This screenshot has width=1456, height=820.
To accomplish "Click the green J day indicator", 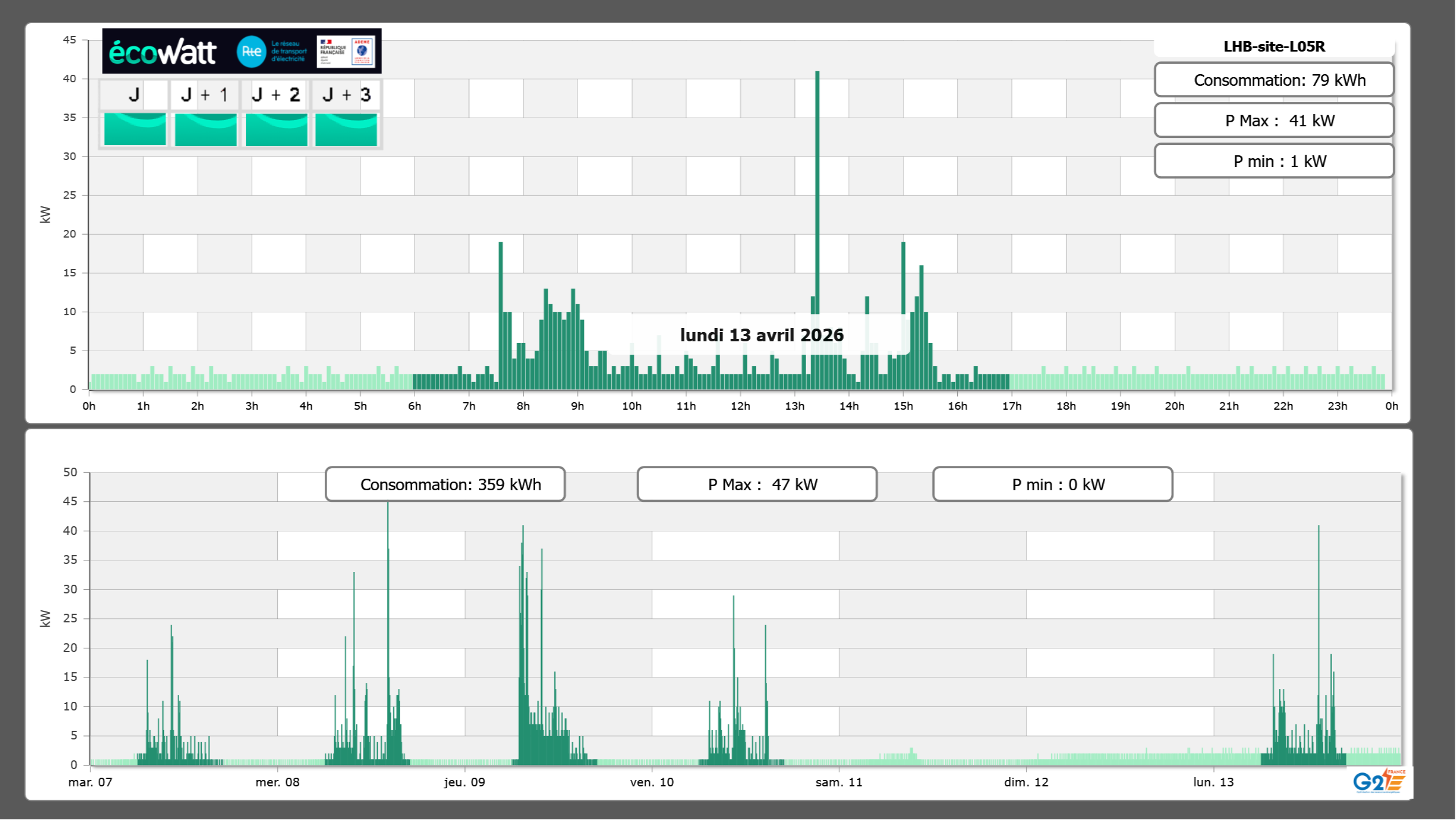I will click(x=135, y=129).
